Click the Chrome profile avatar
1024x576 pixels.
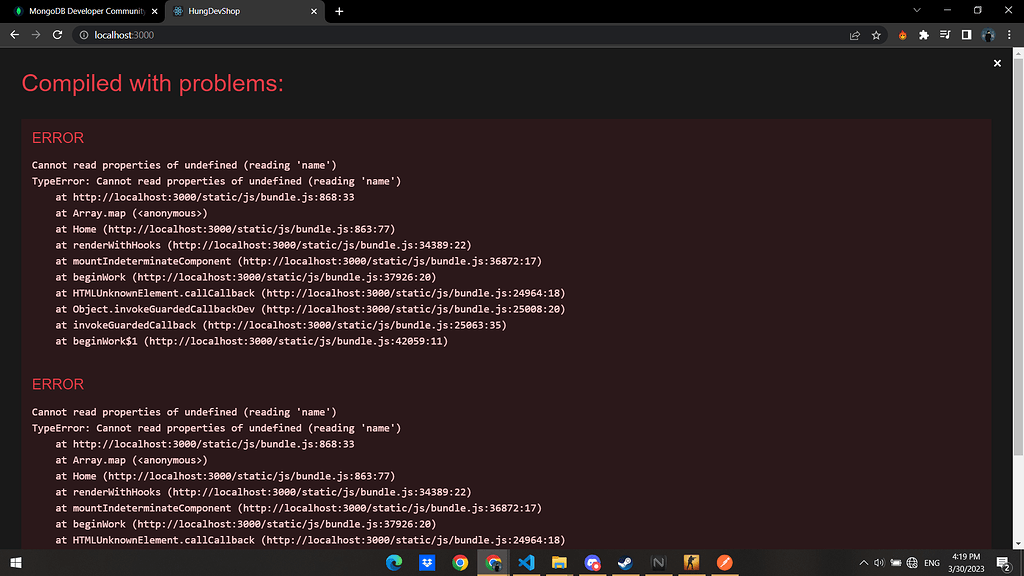pyautogui.click(x=988, y=35)
